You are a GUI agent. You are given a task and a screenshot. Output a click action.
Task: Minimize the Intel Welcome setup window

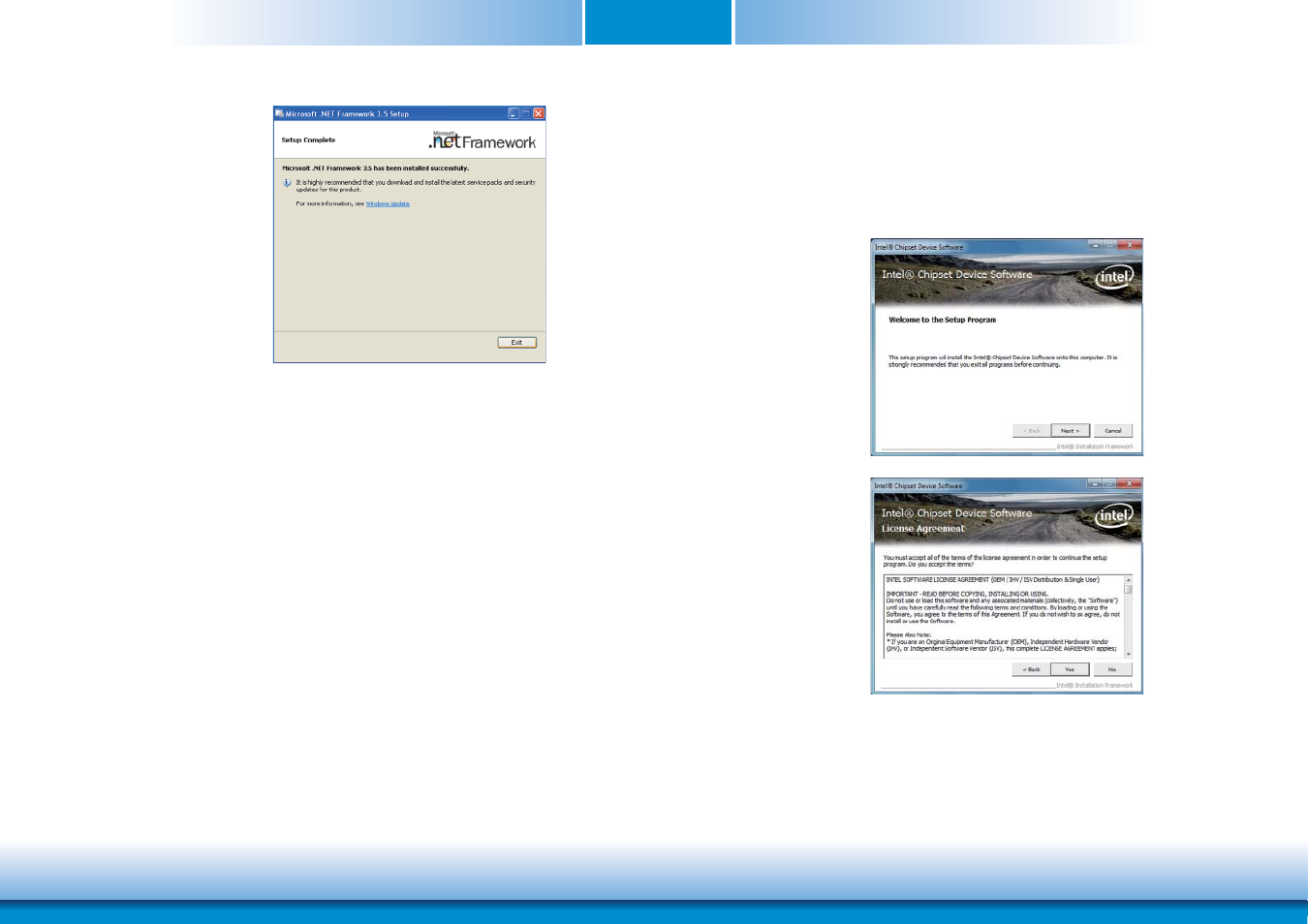[1094, 246]
